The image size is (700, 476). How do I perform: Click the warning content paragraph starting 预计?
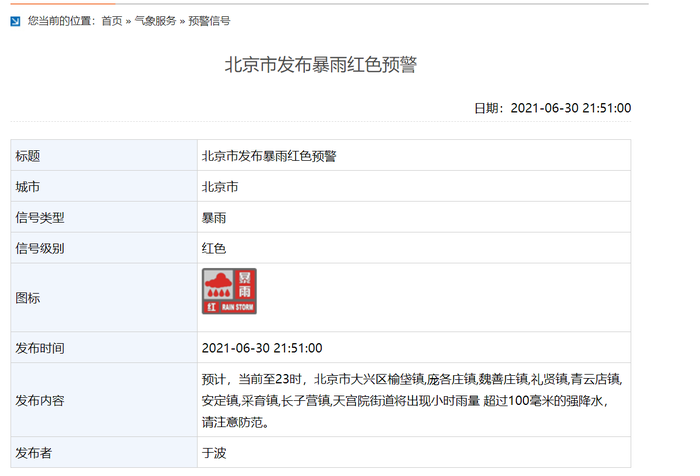[412, 400]
